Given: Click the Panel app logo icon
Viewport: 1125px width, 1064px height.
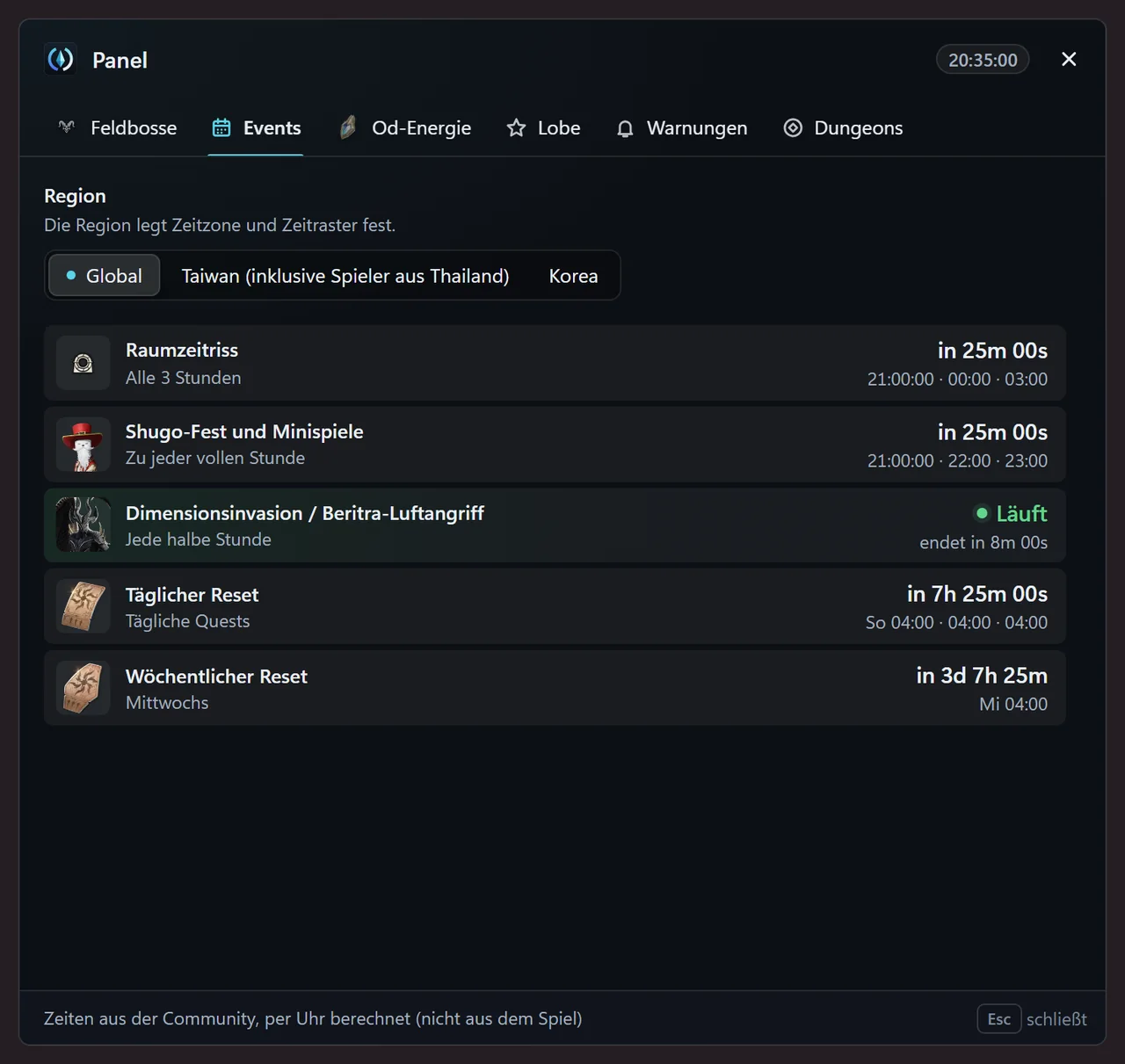Looking at the screenshot, I should [x=61, y=60].
